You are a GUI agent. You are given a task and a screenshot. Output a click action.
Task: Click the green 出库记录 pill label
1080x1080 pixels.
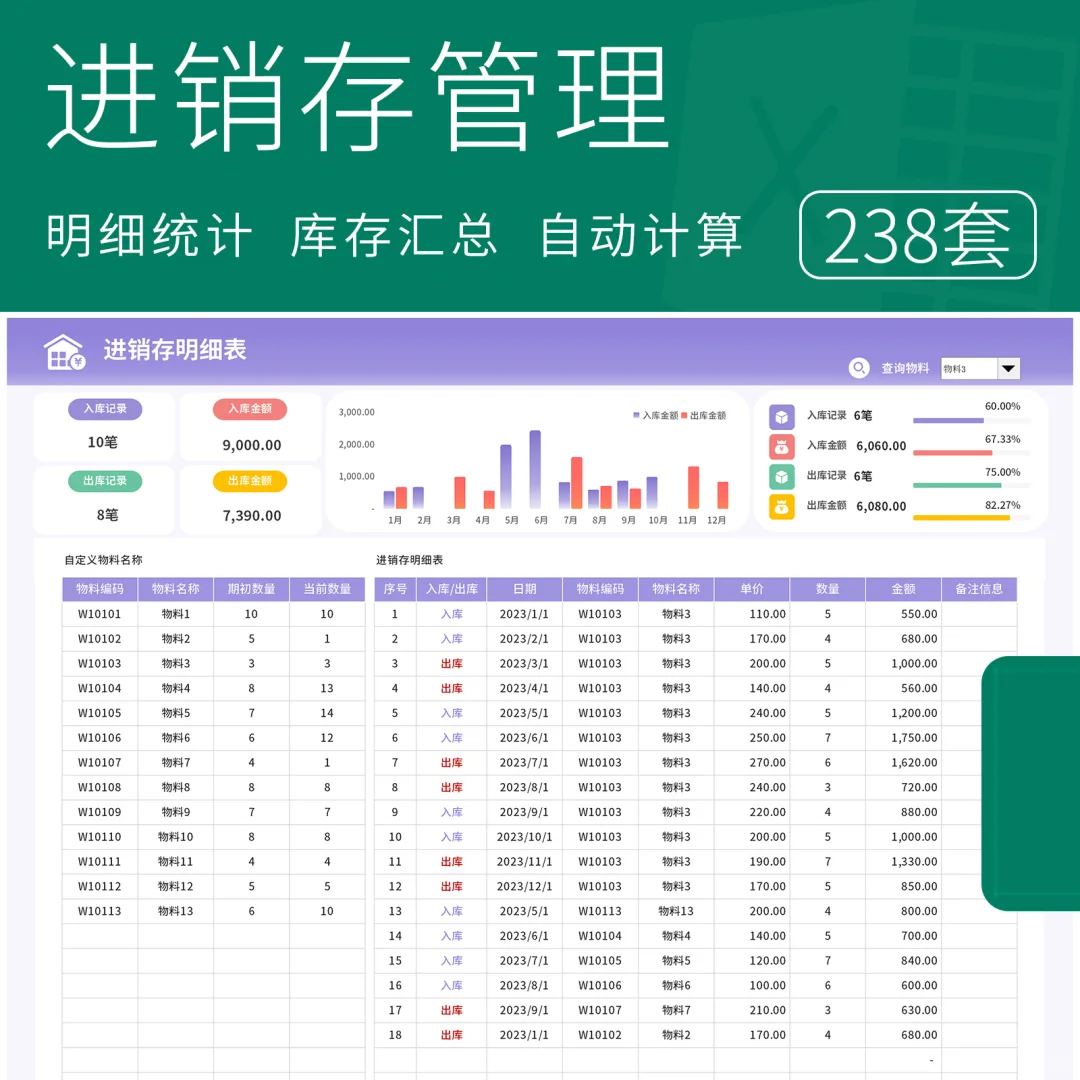pos(105,481)
